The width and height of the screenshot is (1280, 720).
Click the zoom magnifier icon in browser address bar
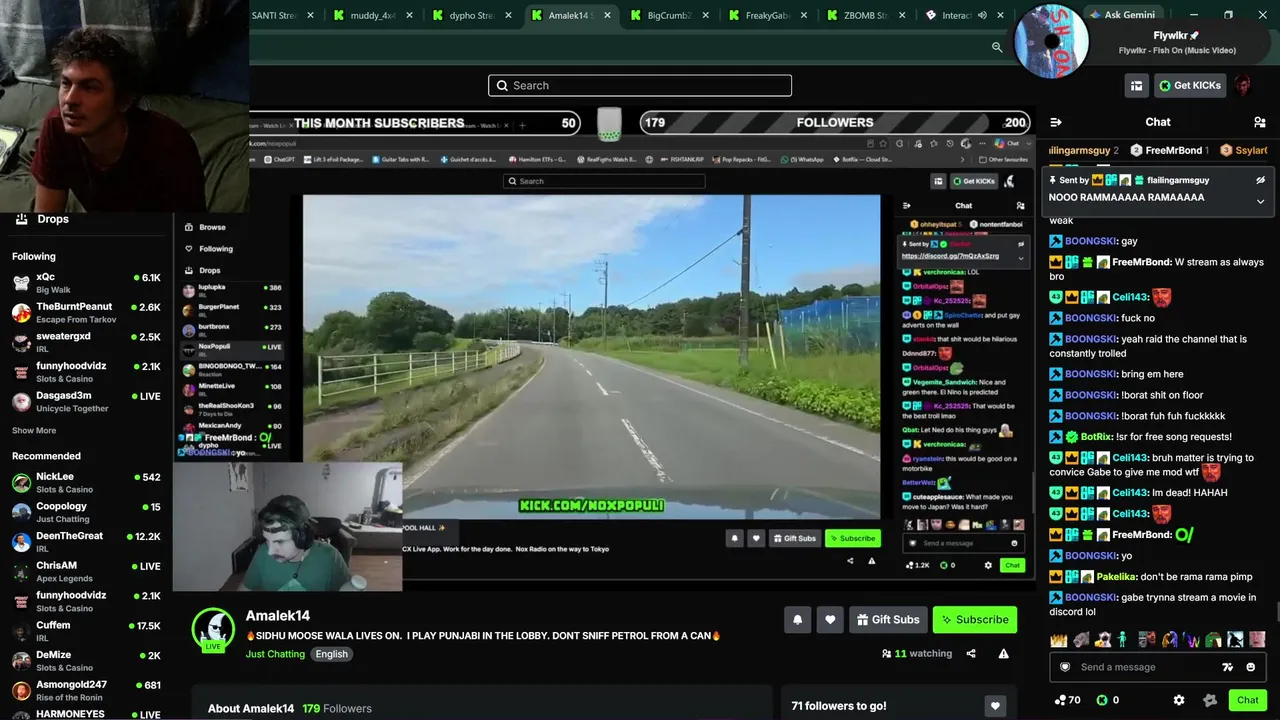tap(997, 47)
